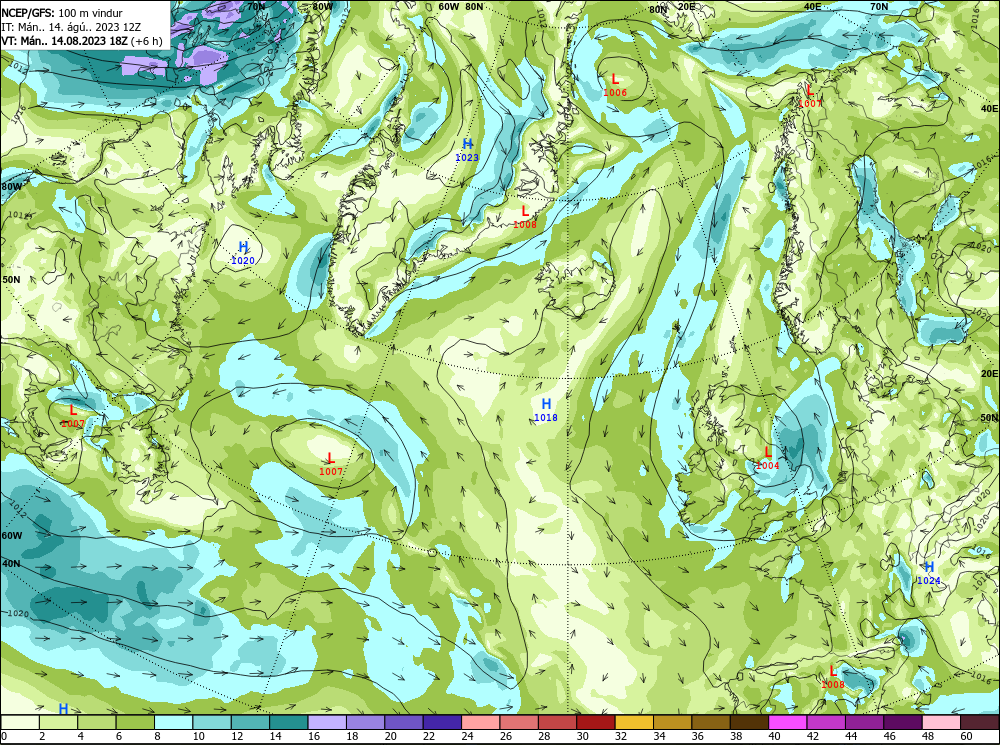Click the H 1018 high pressure marker
Image resolution: width=1000 pixels, height=745 pixels.
(546, 410)
